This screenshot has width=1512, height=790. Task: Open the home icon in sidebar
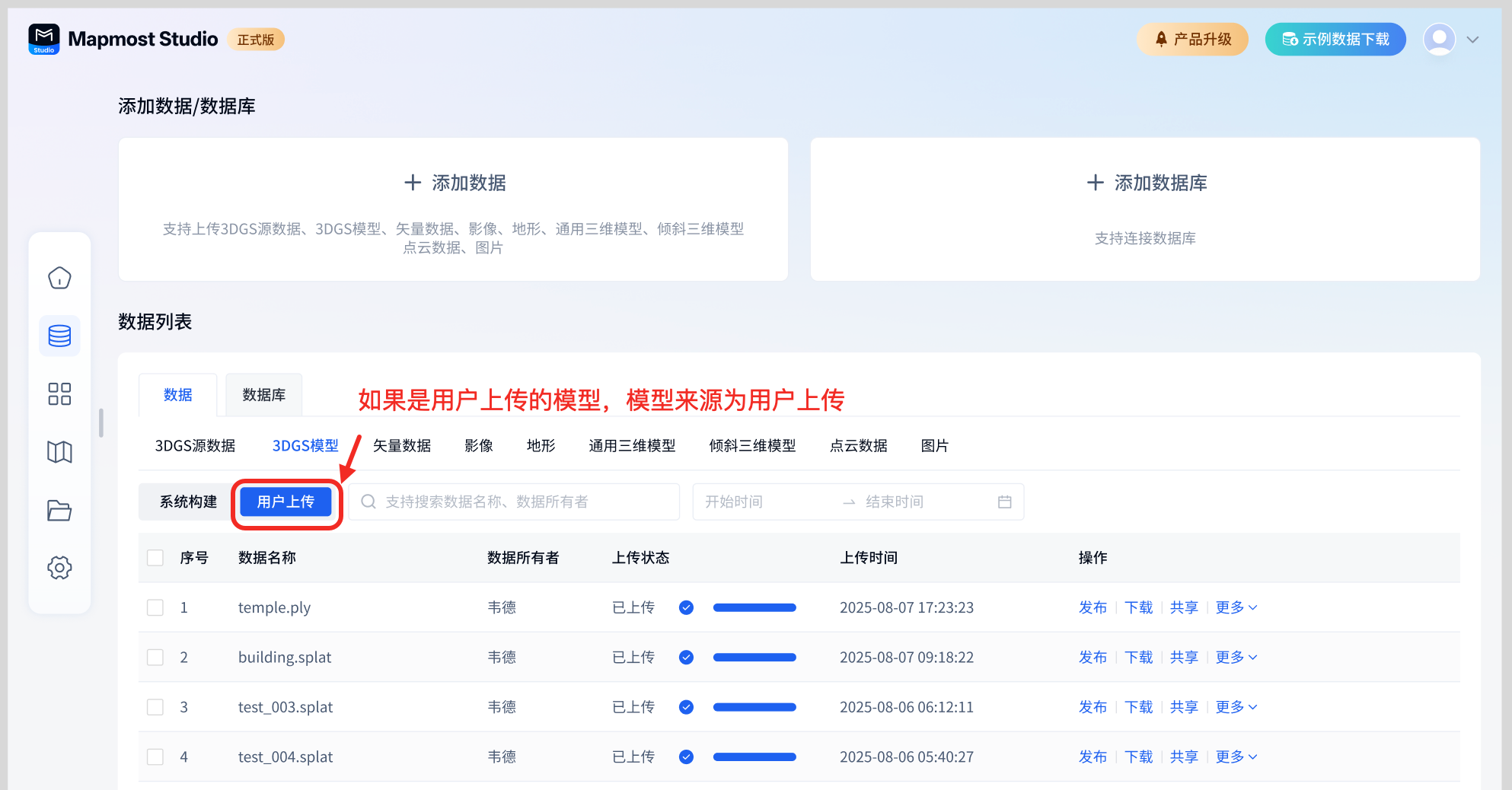pos(59,279)
